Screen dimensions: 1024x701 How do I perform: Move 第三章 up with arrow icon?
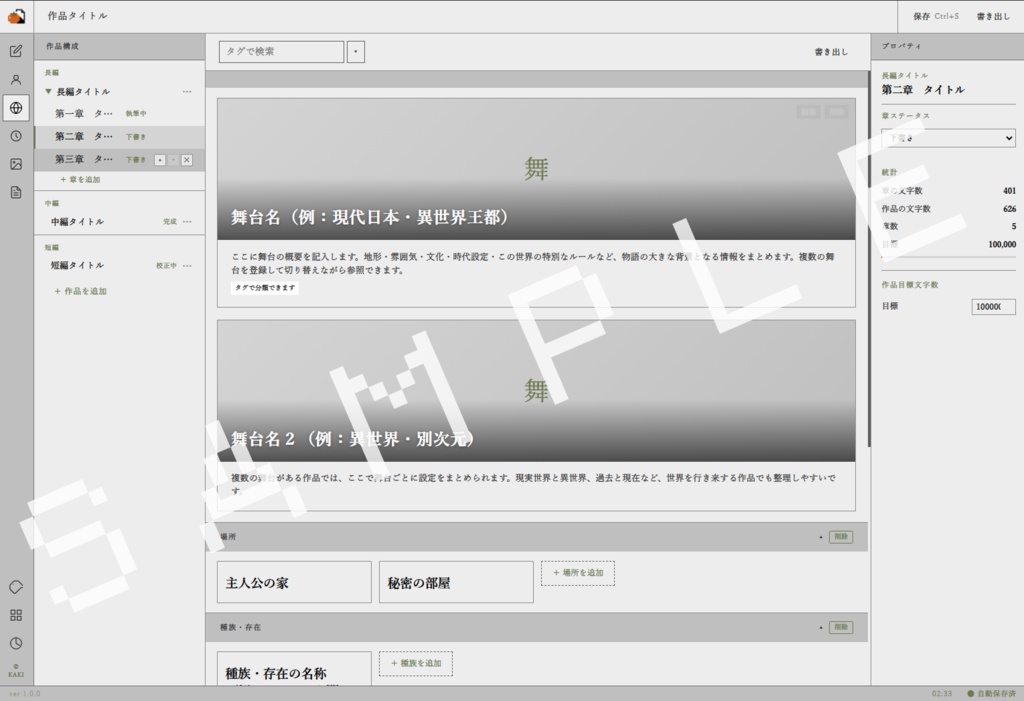coord(160,160)
